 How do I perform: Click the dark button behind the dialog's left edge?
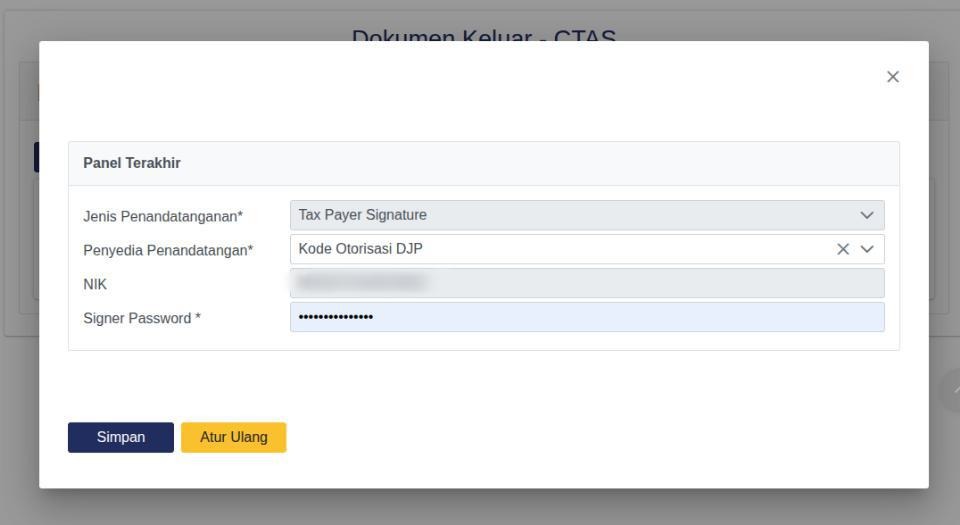36,157
